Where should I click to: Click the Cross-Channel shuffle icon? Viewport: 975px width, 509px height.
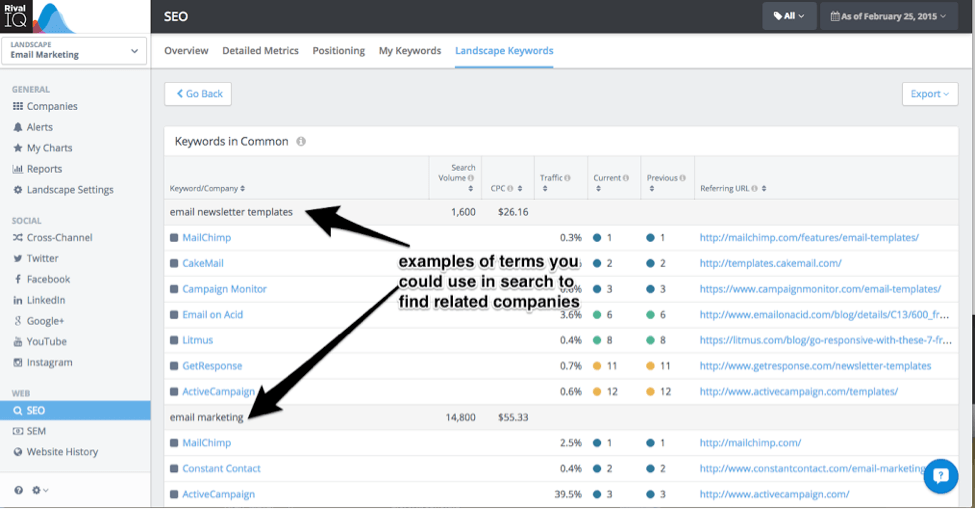pyautogui.click(x=18, y=237)
